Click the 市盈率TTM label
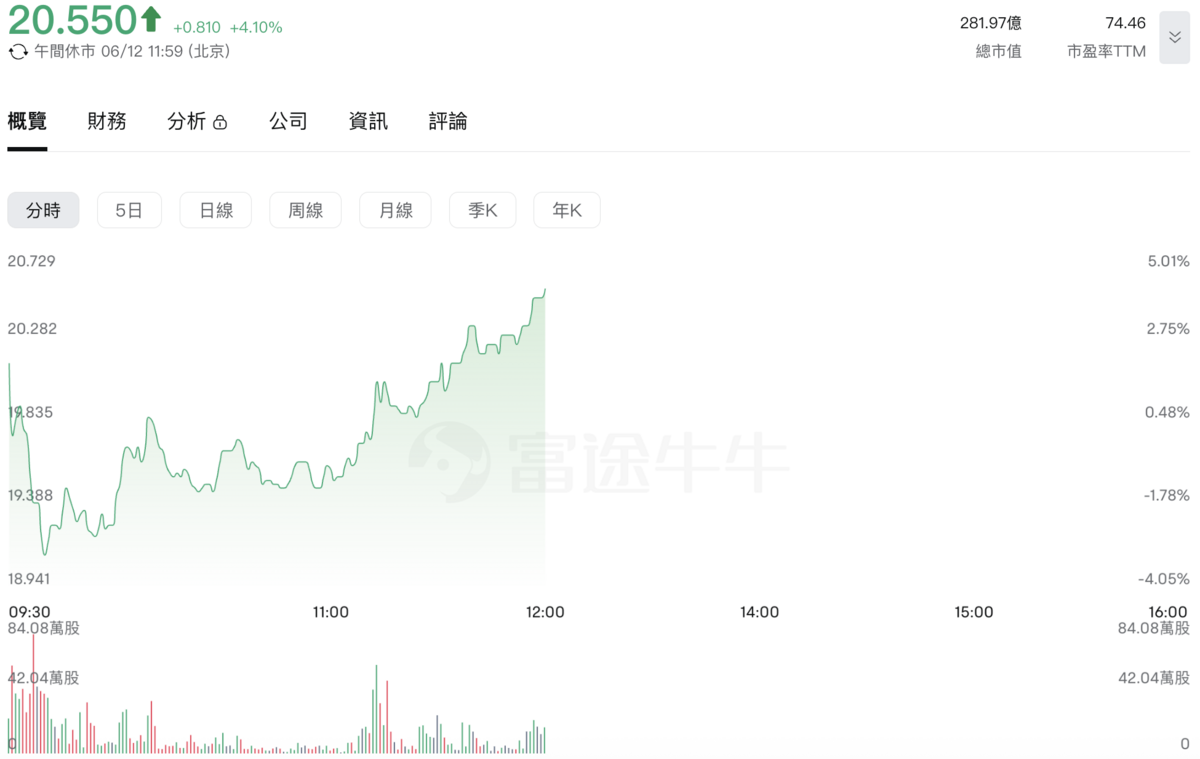The image size is (1200, 759). (1106, 51)
